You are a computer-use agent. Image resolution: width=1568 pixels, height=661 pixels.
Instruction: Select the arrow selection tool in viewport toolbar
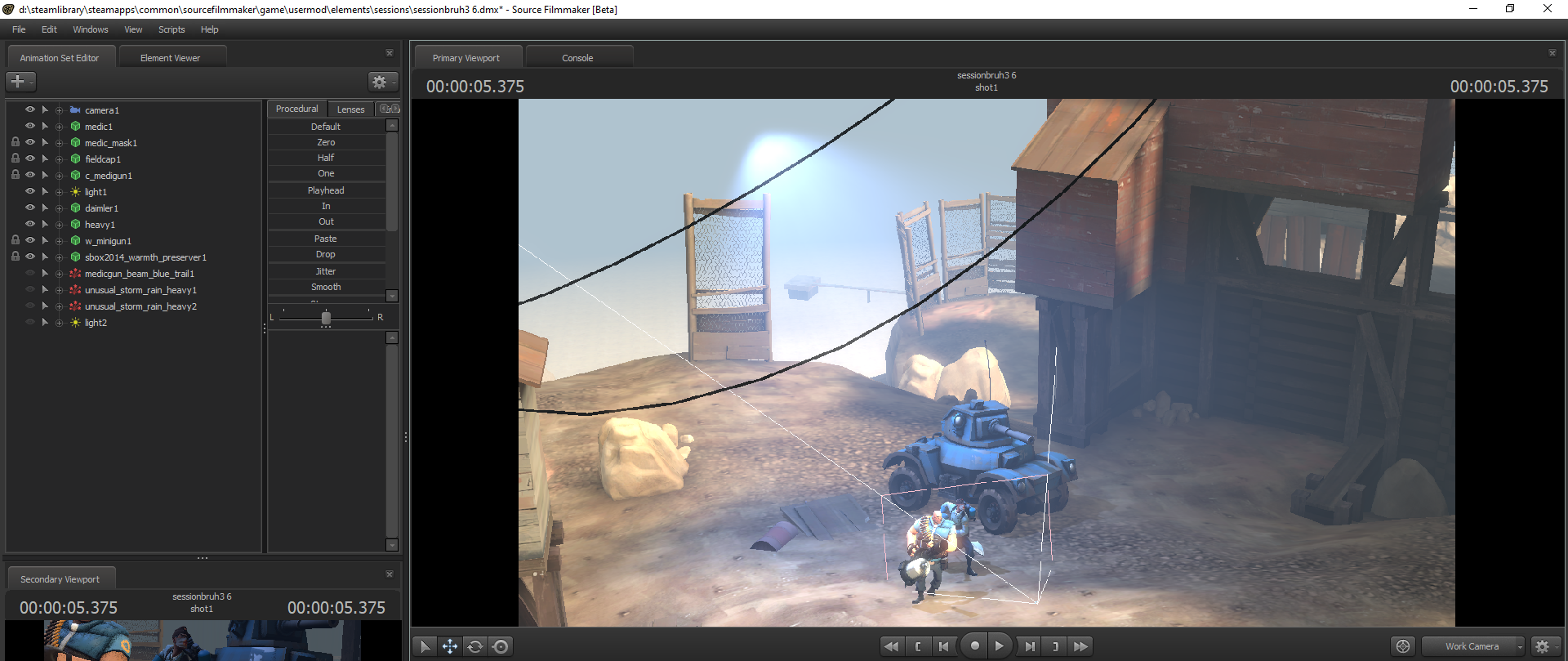pos(425,646)
